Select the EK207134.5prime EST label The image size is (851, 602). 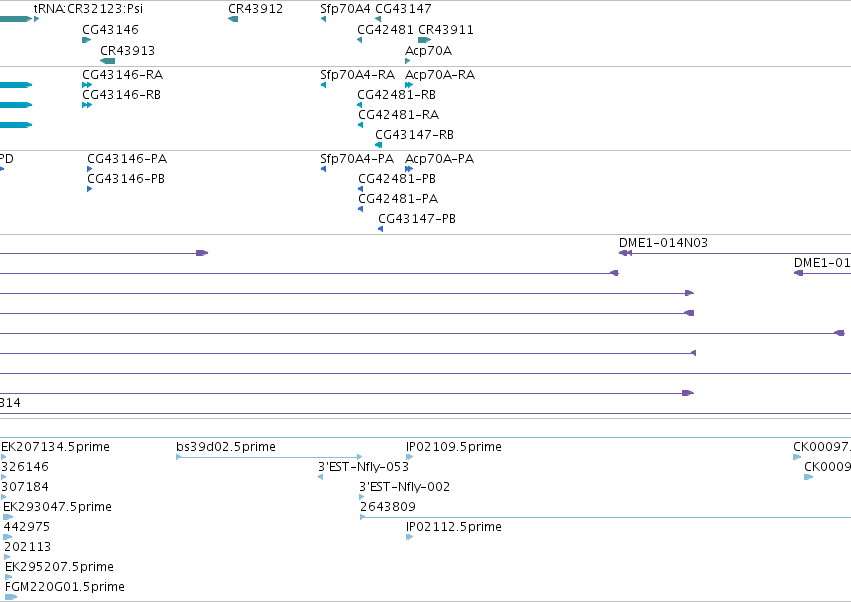[55, 447]
